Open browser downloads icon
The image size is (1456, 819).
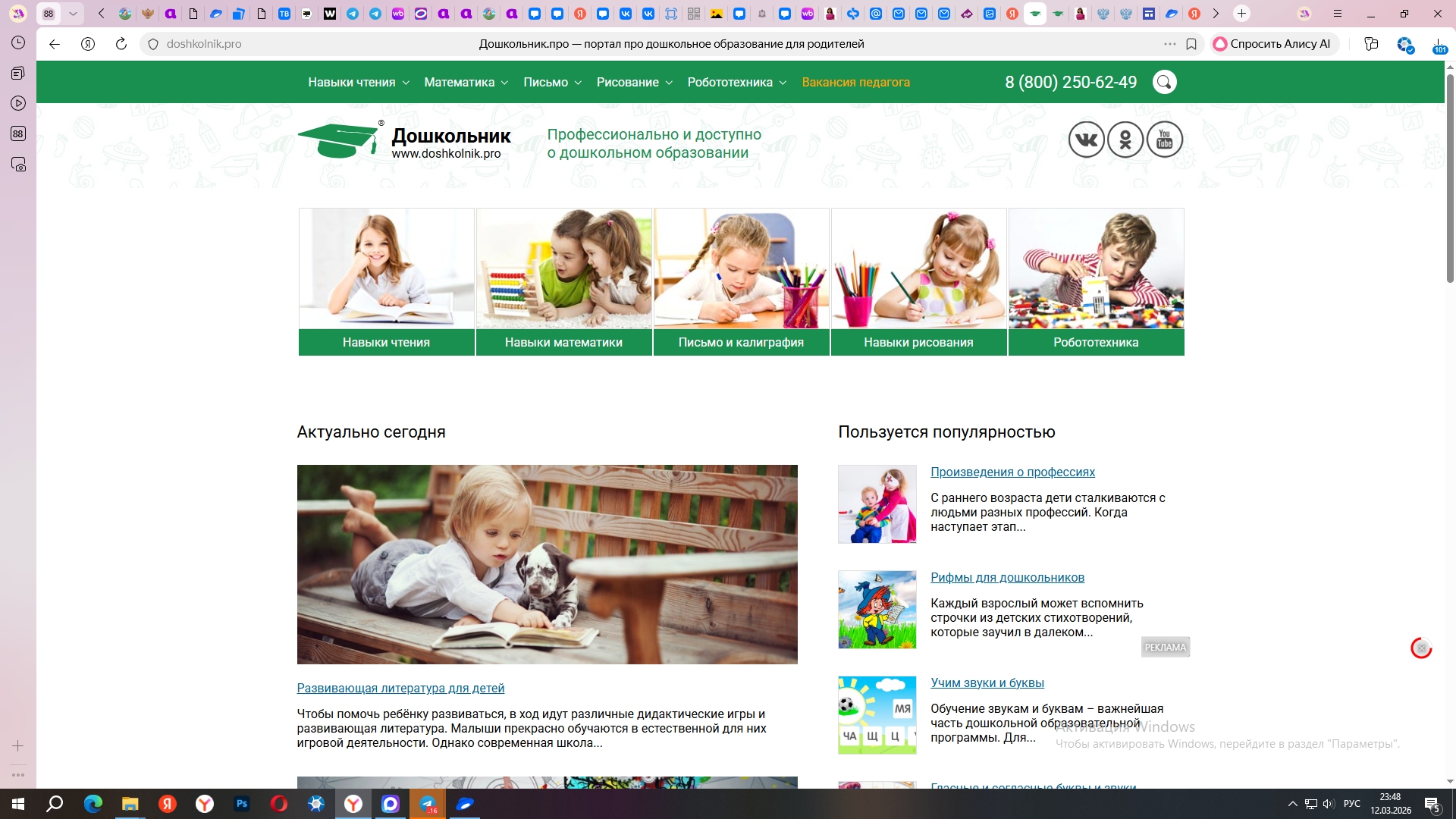(1439, 44)
